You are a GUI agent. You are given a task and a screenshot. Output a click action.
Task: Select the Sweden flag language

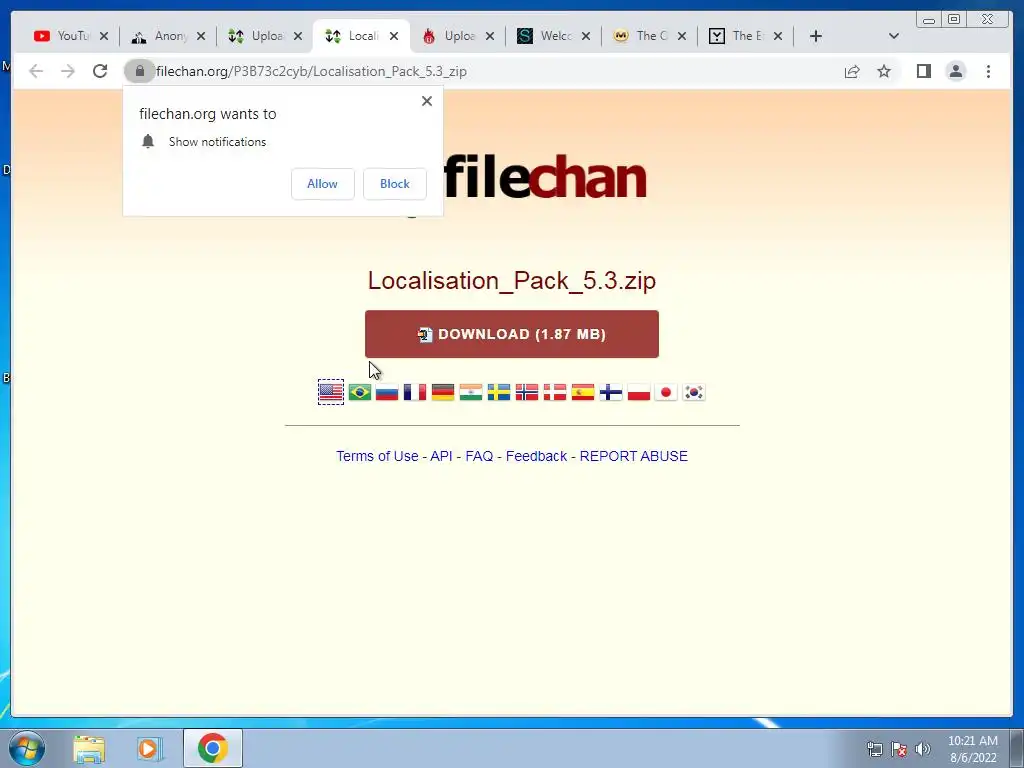click(x=499, y=392)
